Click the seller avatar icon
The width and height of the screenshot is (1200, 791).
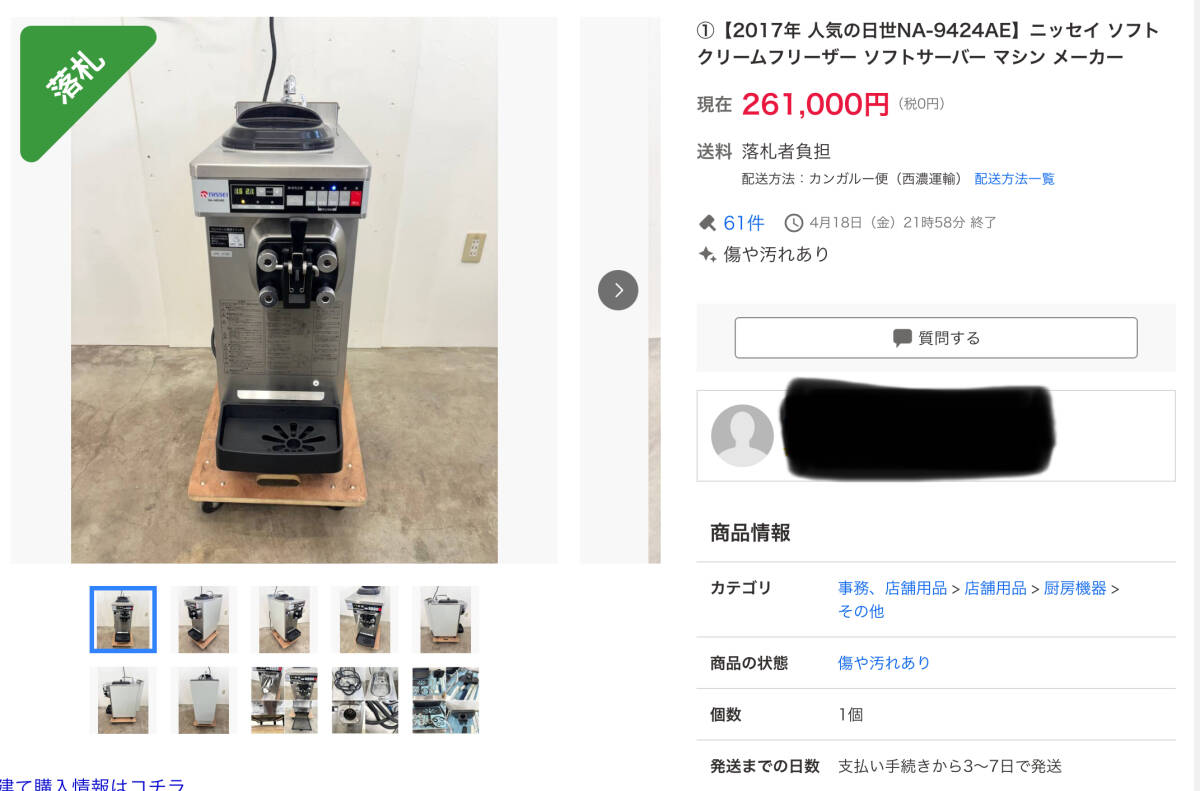pos(742,435)
